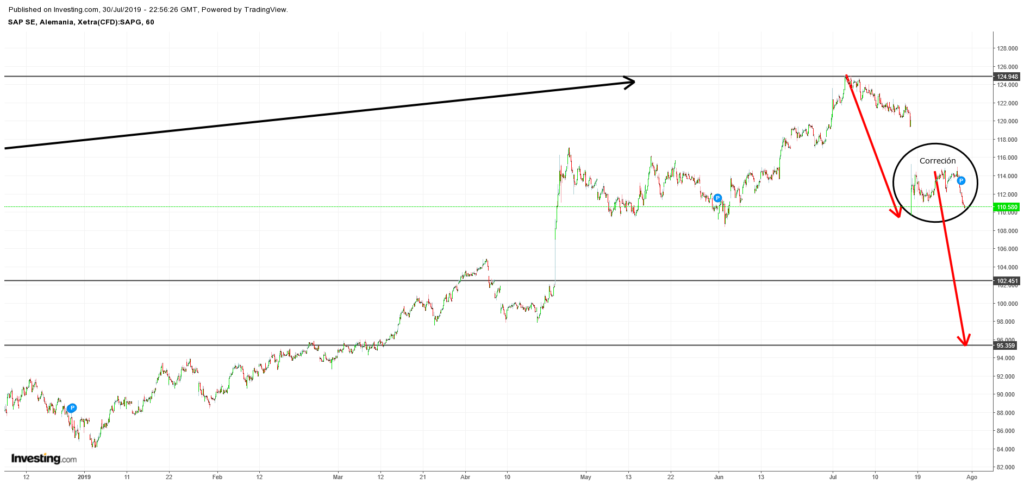This screenshot has height=484, width=1024.
Task: Click the blue marker icon near December 2018
Action: click(x=72, y=408)
